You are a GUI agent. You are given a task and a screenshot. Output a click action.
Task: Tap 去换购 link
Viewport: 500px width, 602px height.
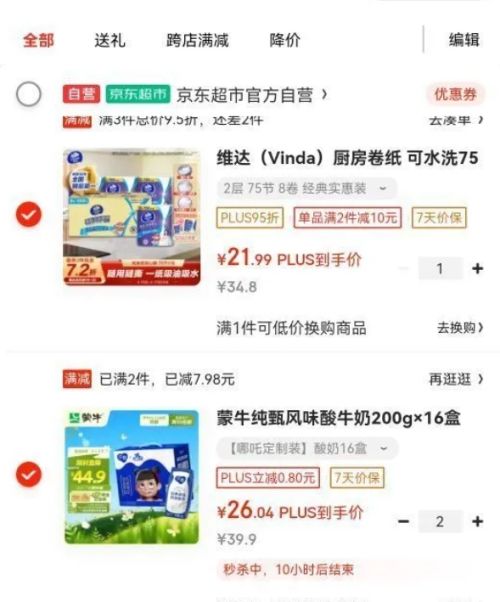(460, 328)
